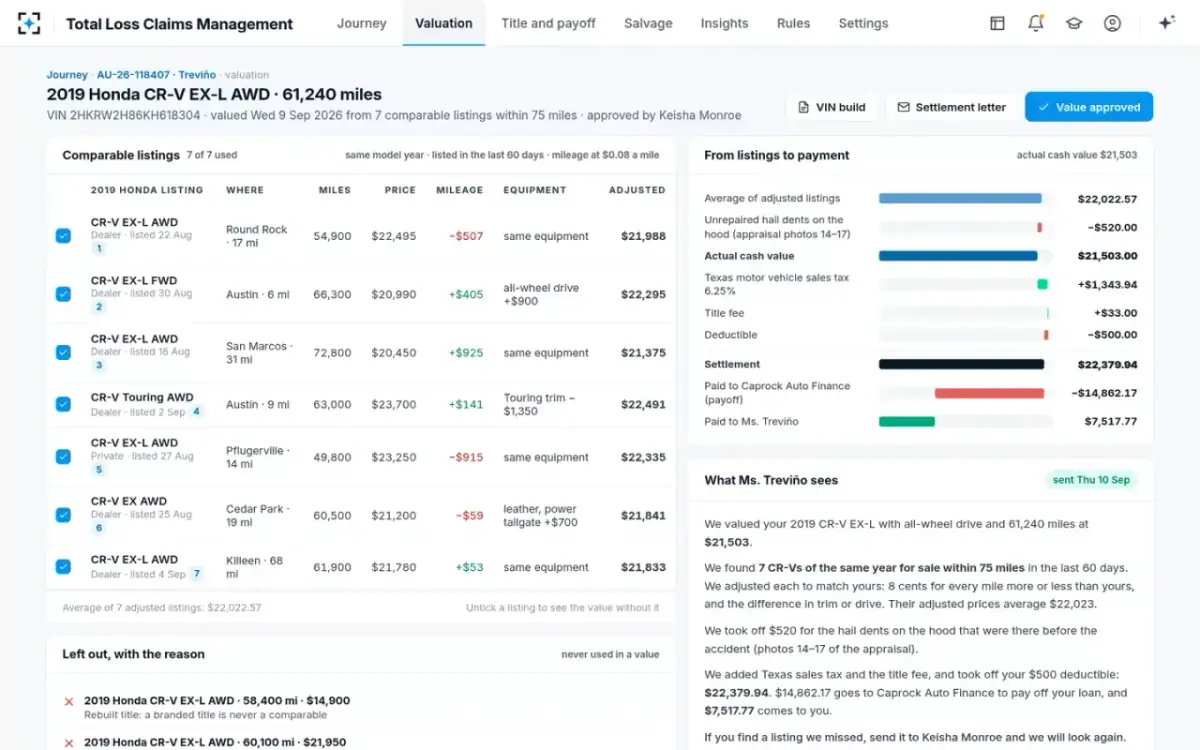
Task: Click mileage adjustment +$925
Action: coord(466,353)
